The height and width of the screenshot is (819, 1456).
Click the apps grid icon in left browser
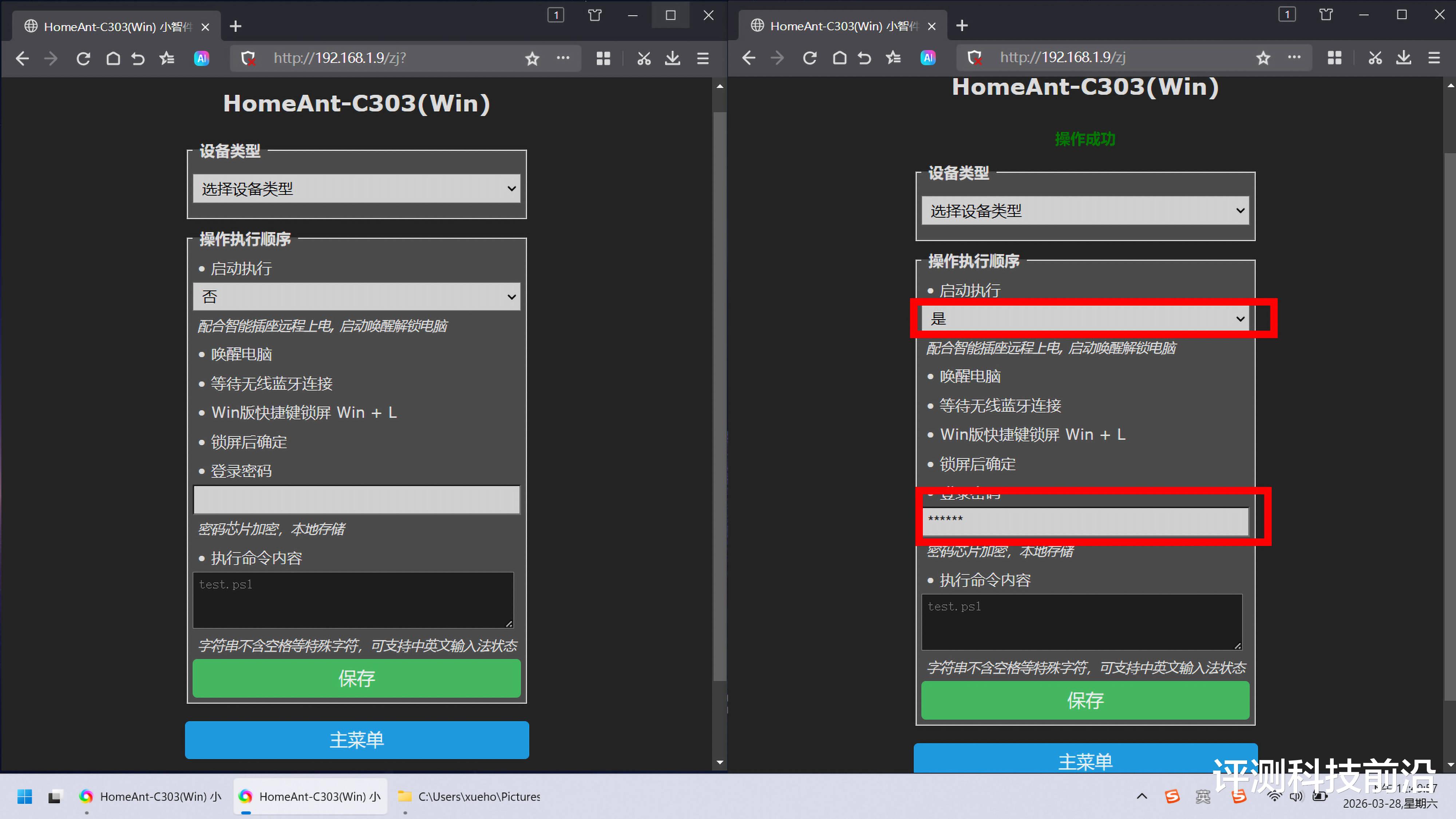tap(603, 58)
